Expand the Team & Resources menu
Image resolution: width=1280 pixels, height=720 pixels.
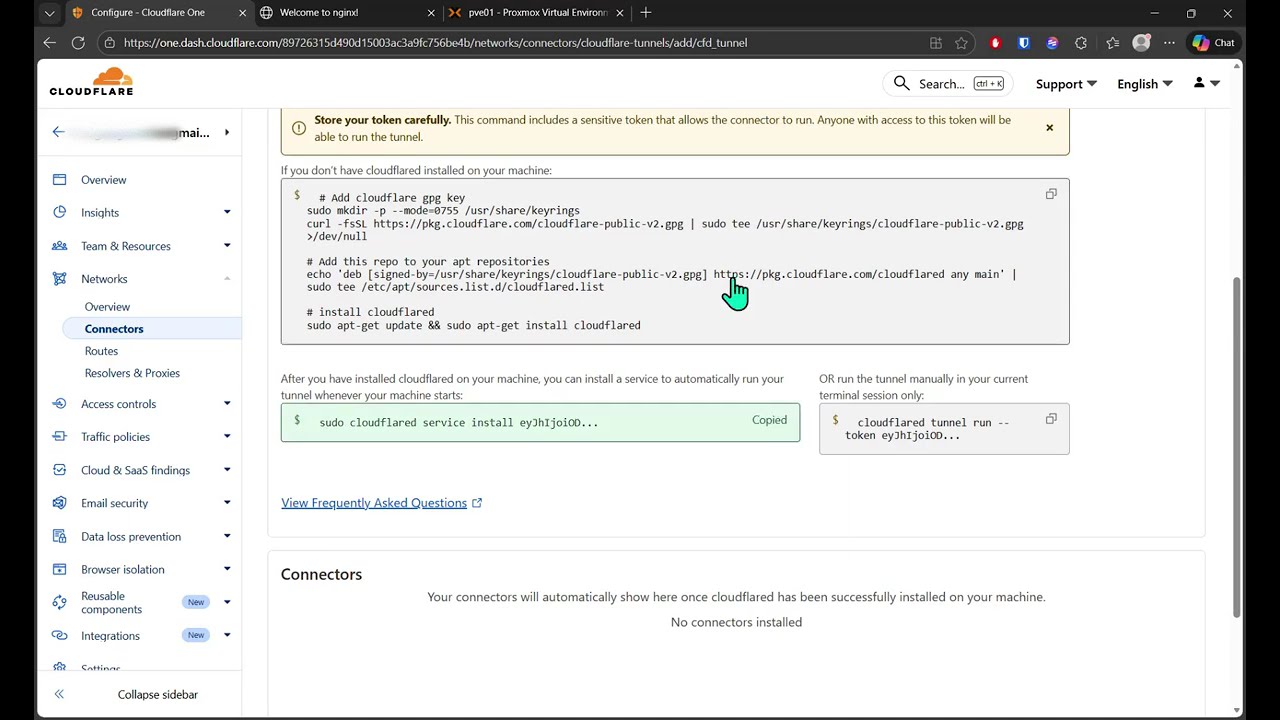[x=227, y=246]
